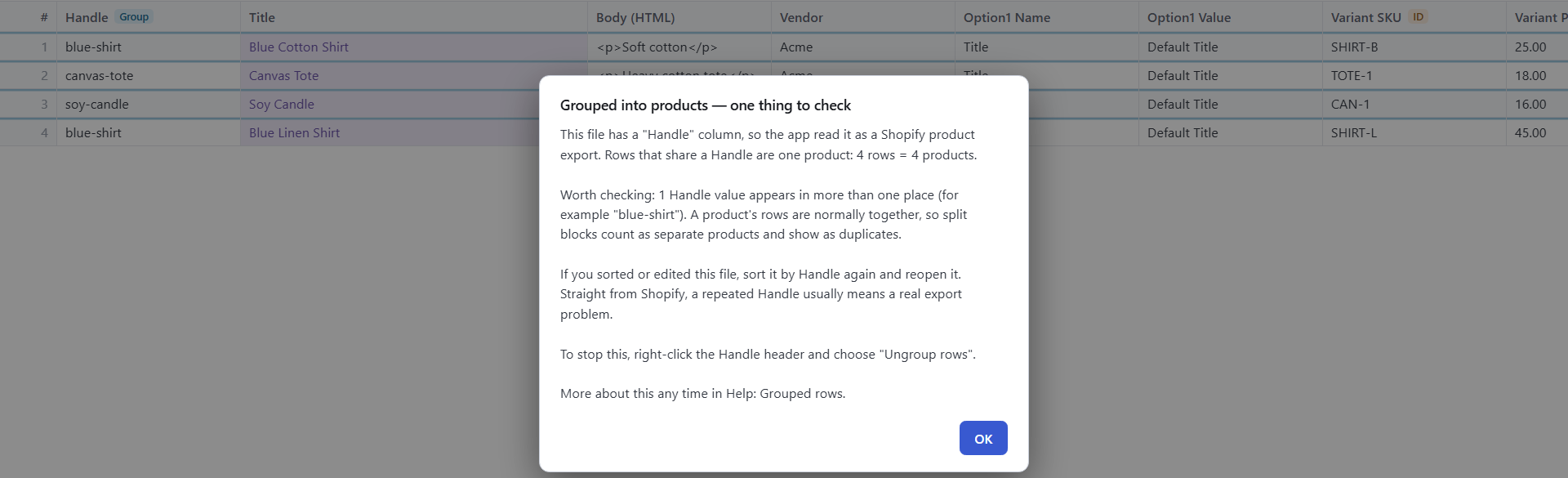
Task: Click the Body (HTML) column header
Action: (x=679, y=17)
